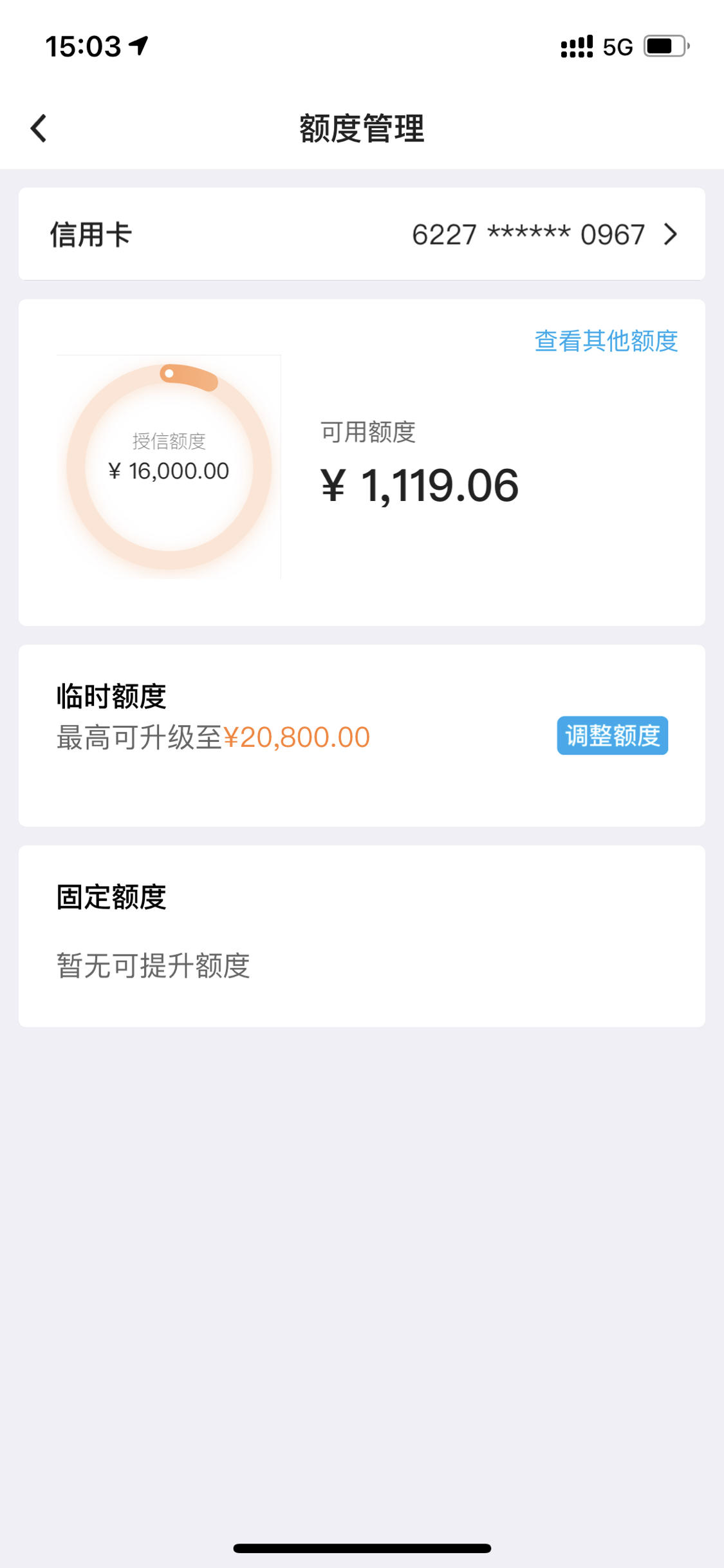Select the 信用卡 card row
The image size is (724, 1568).
click(x=362, y=234)
